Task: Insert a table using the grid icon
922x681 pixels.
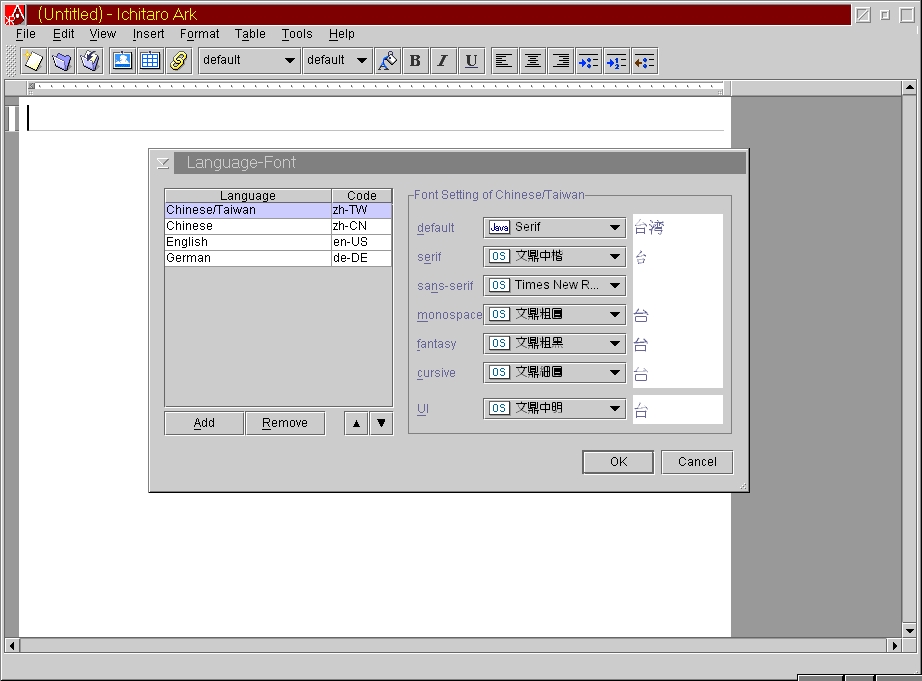Action: [151, 61]
